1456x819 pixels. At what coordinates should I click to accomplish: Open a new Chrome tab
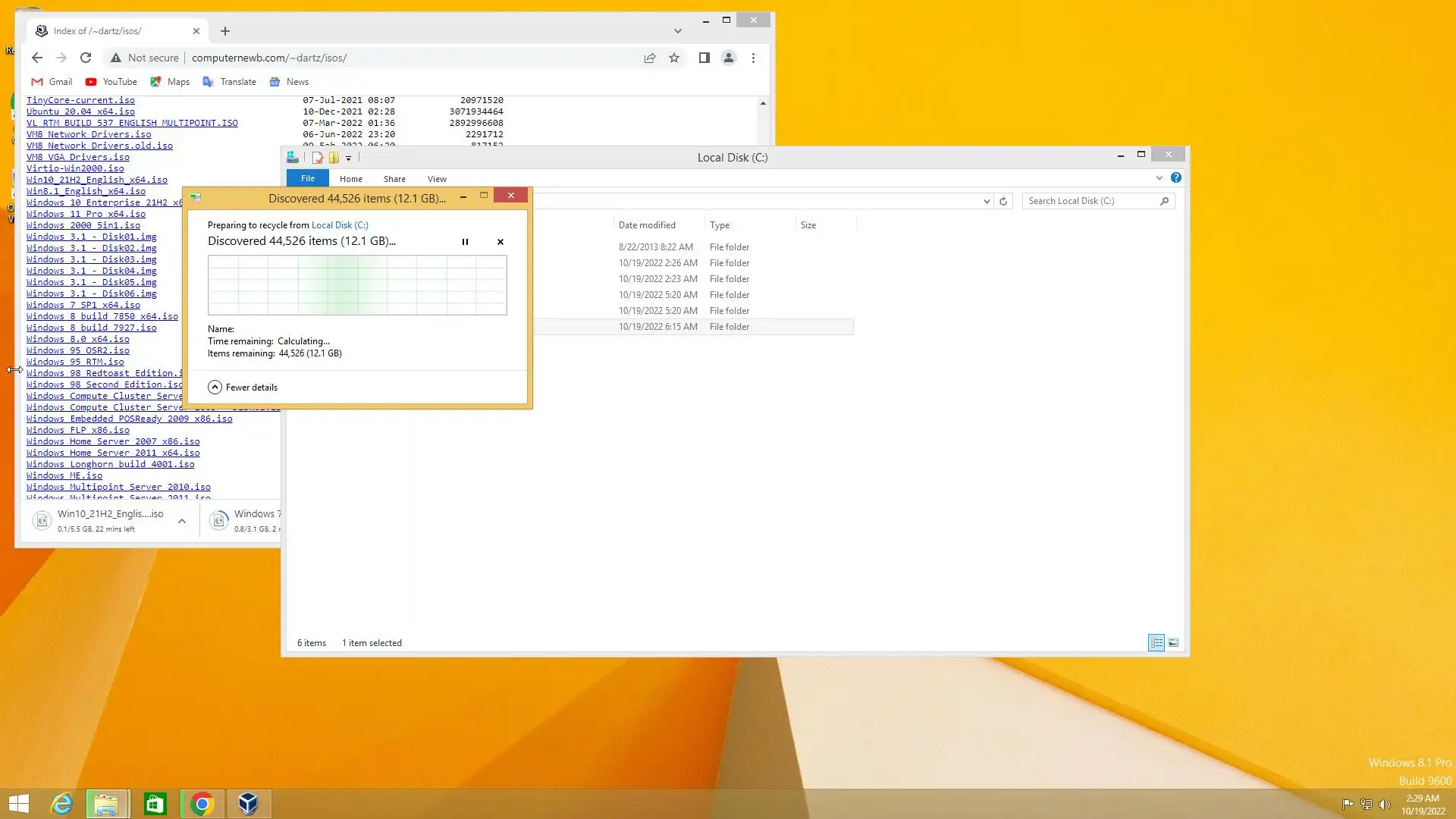[225, 31]
